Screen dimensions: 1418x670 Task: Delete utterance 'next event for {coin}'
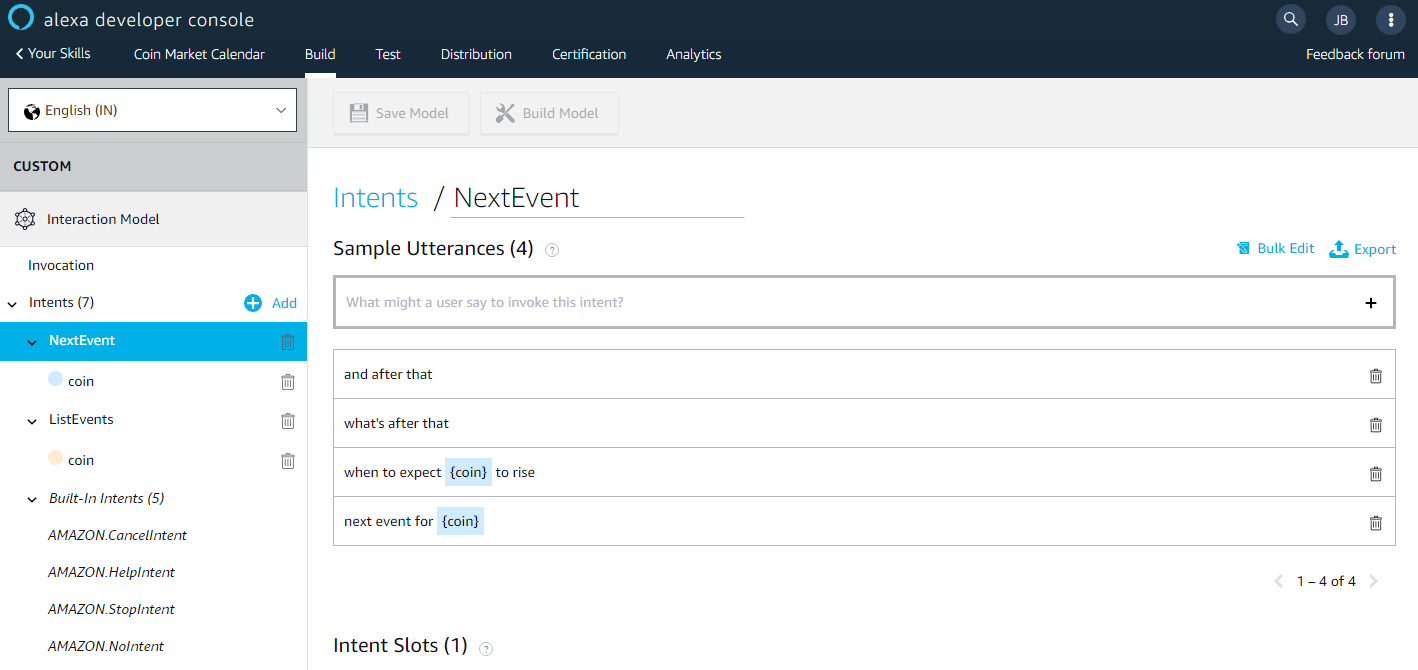1375,522
